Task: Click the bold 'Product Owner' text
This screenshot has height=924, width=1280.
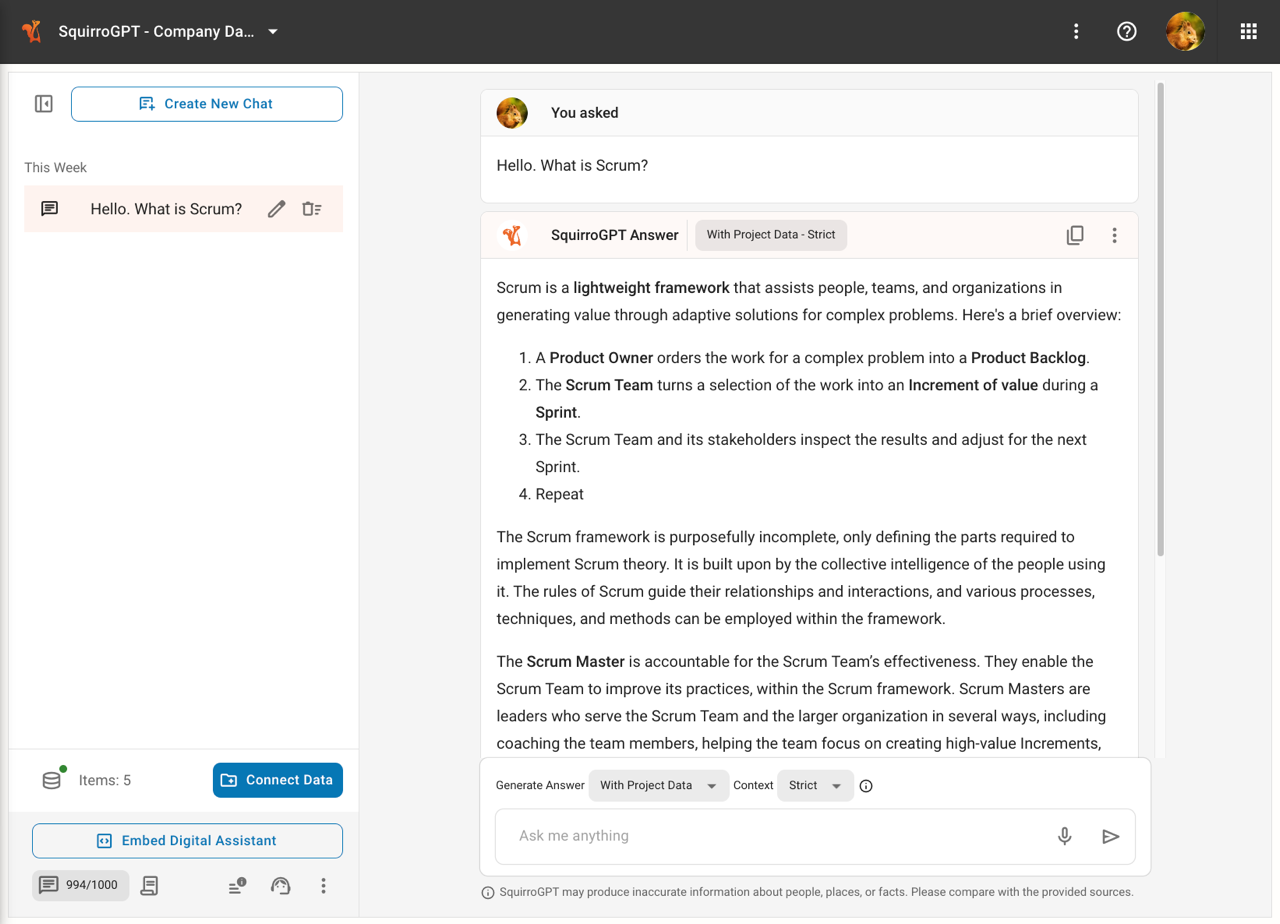Action: (x=601, y=358)
